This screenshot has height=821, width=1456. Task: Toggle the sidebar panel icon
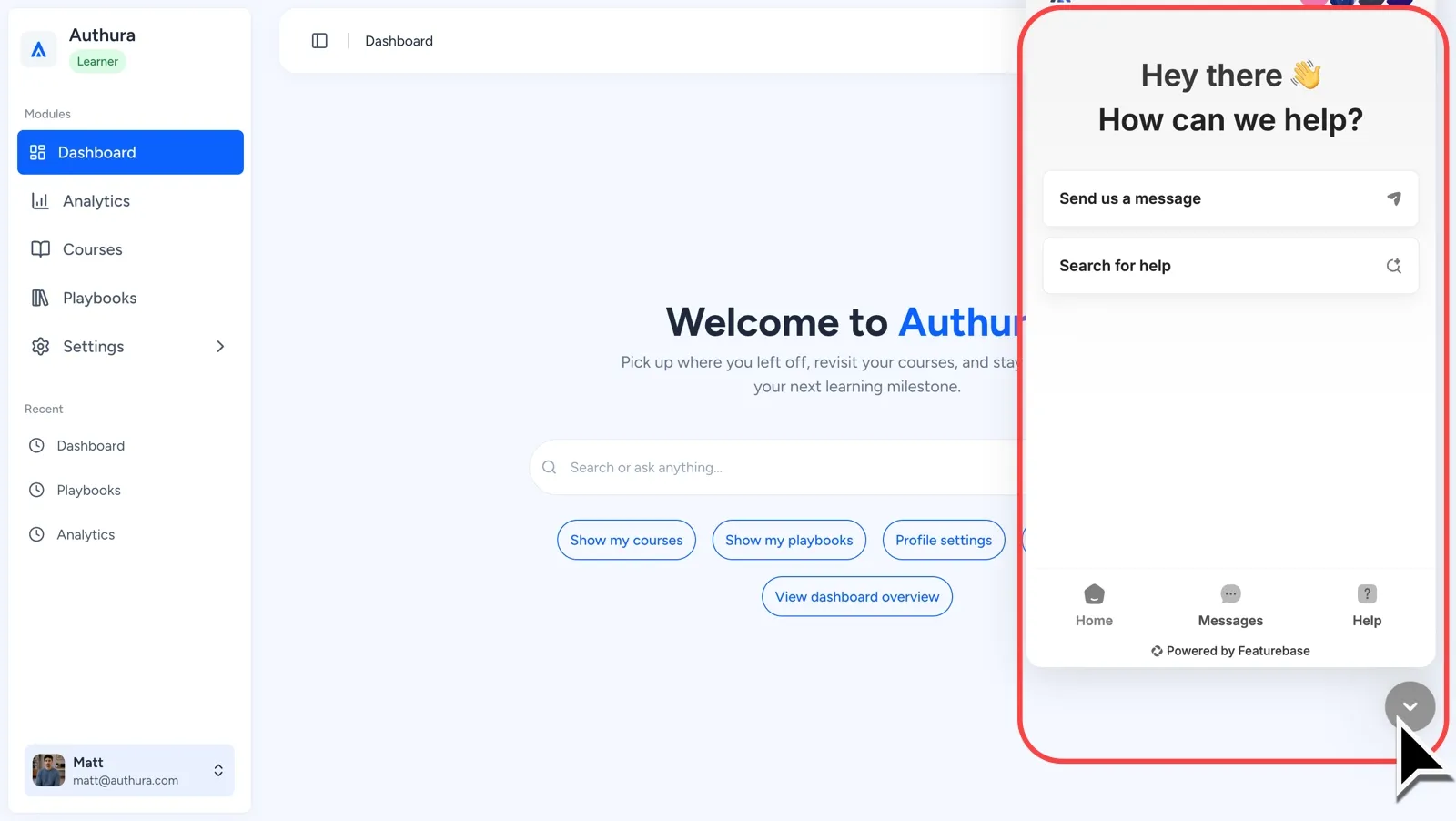pyautogui.click(x=319, y=41)
